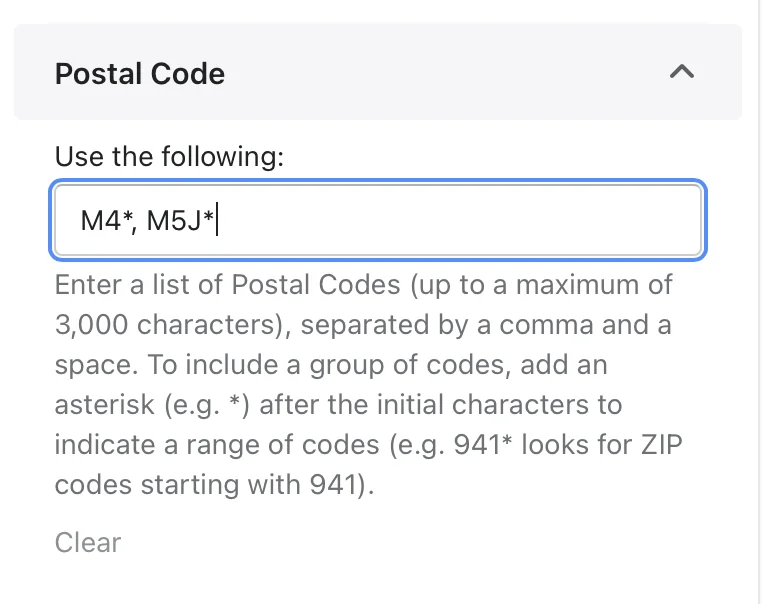
Task: Click after the final asterisk in the field
Action: point(216,221)
